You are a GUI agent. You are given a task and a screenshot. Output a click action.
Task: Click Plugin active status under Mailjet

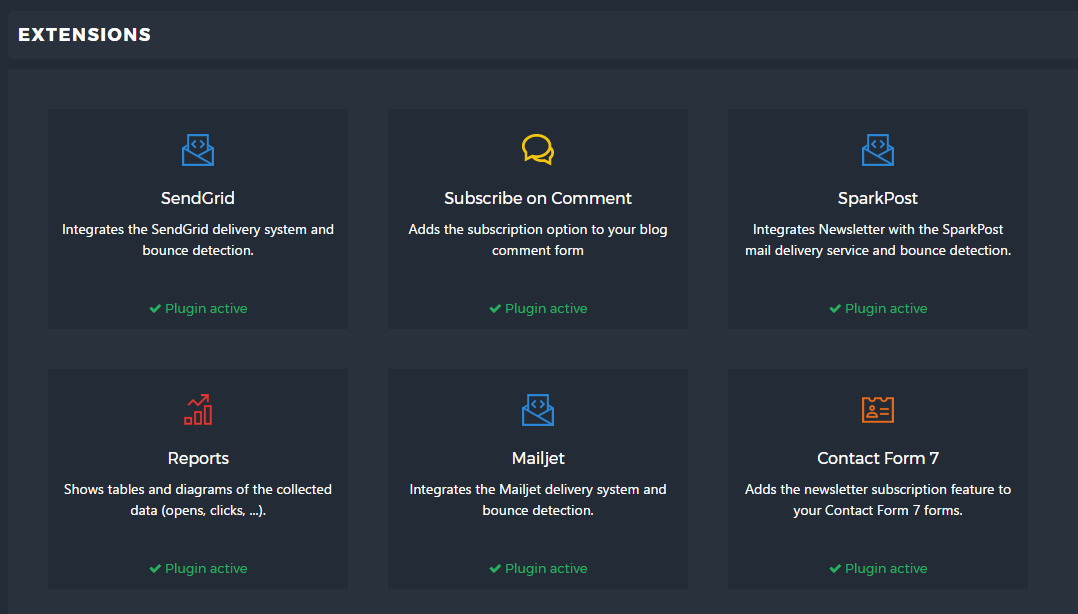coord(546,569)
